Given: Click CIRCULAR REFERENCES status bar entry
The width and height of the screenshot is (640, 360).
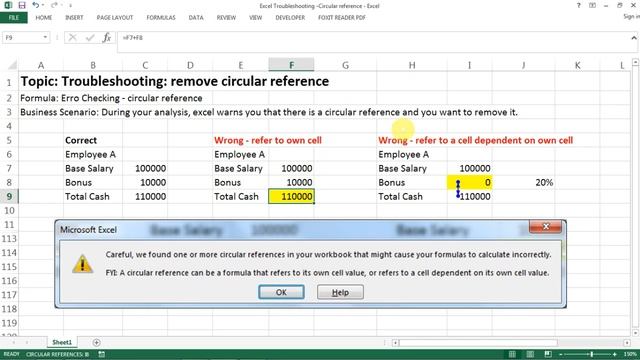Looking at the screenshot, I should point(57,354).
